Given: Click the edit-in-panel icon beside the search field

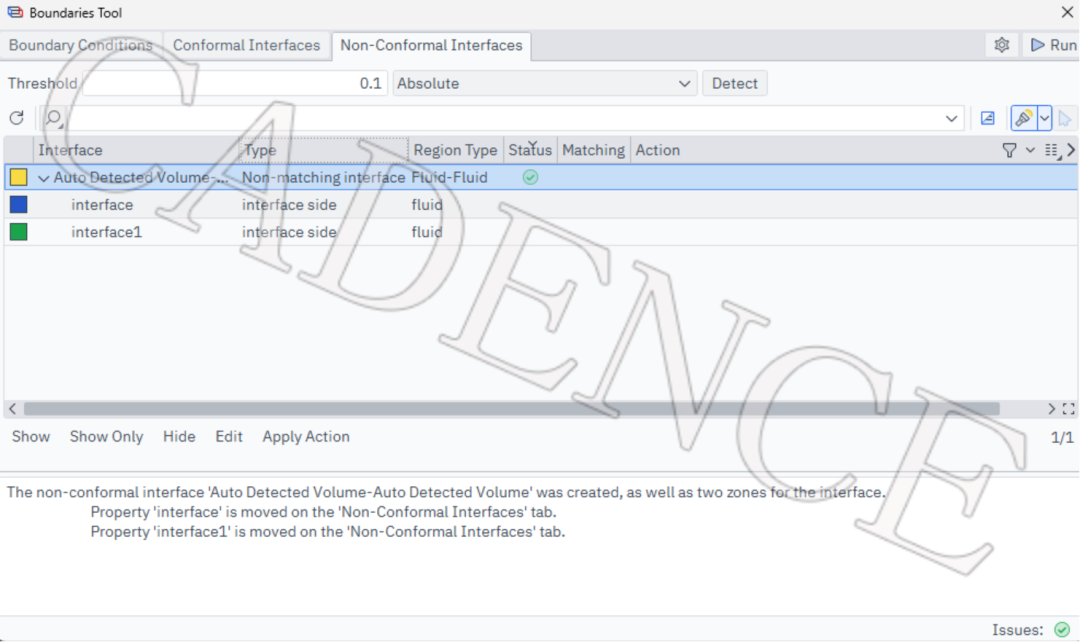Looking at the screenshot, I should tap(988, 118).
